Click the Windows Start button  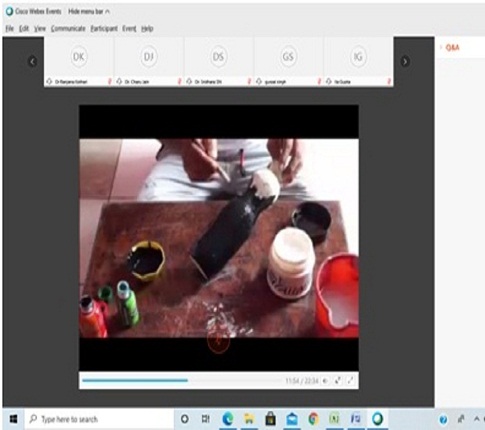(13, 419)
